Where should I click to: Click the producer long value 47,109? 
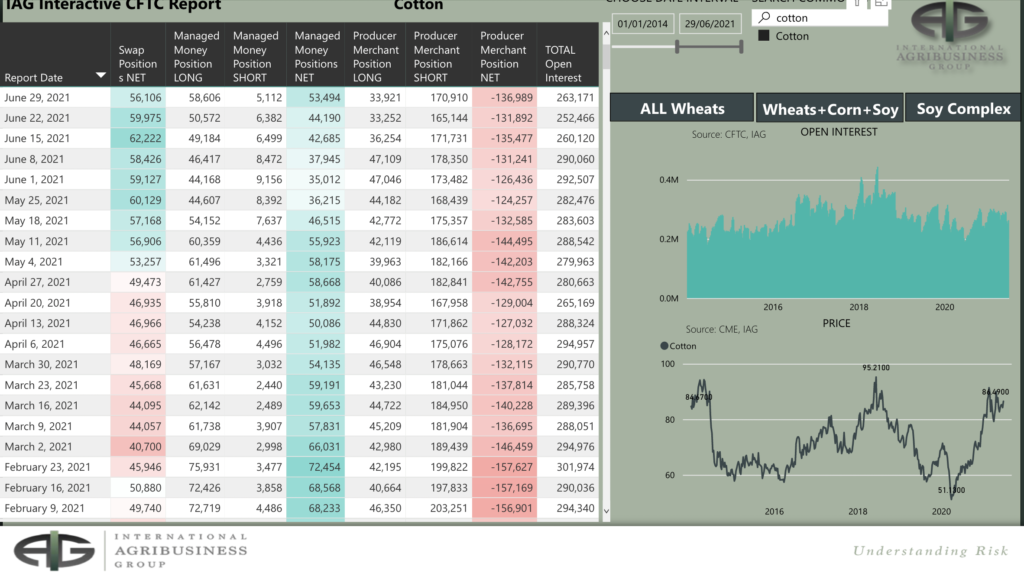[x=385, y=159]
